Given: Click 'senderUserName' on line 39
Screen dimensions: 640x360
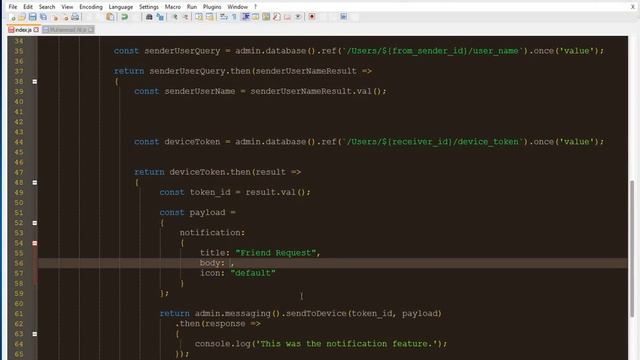Looking at the screenshot, I should point(200,91).
